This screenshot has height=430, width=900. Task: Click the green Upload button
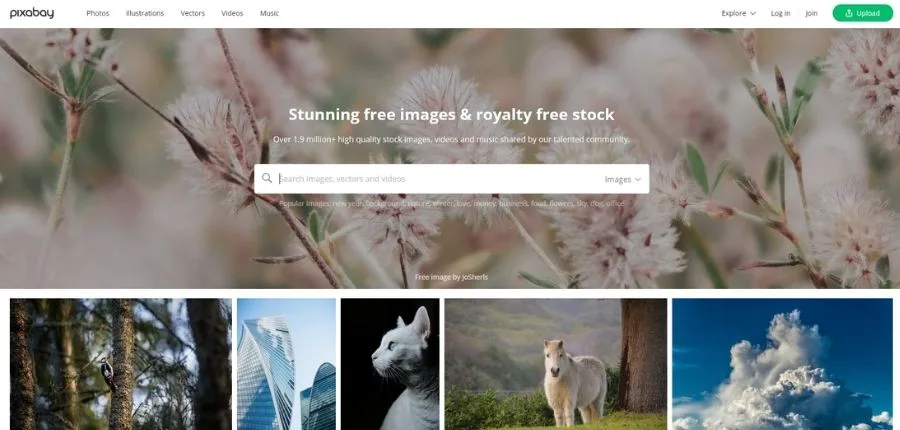tap(863, 13)
